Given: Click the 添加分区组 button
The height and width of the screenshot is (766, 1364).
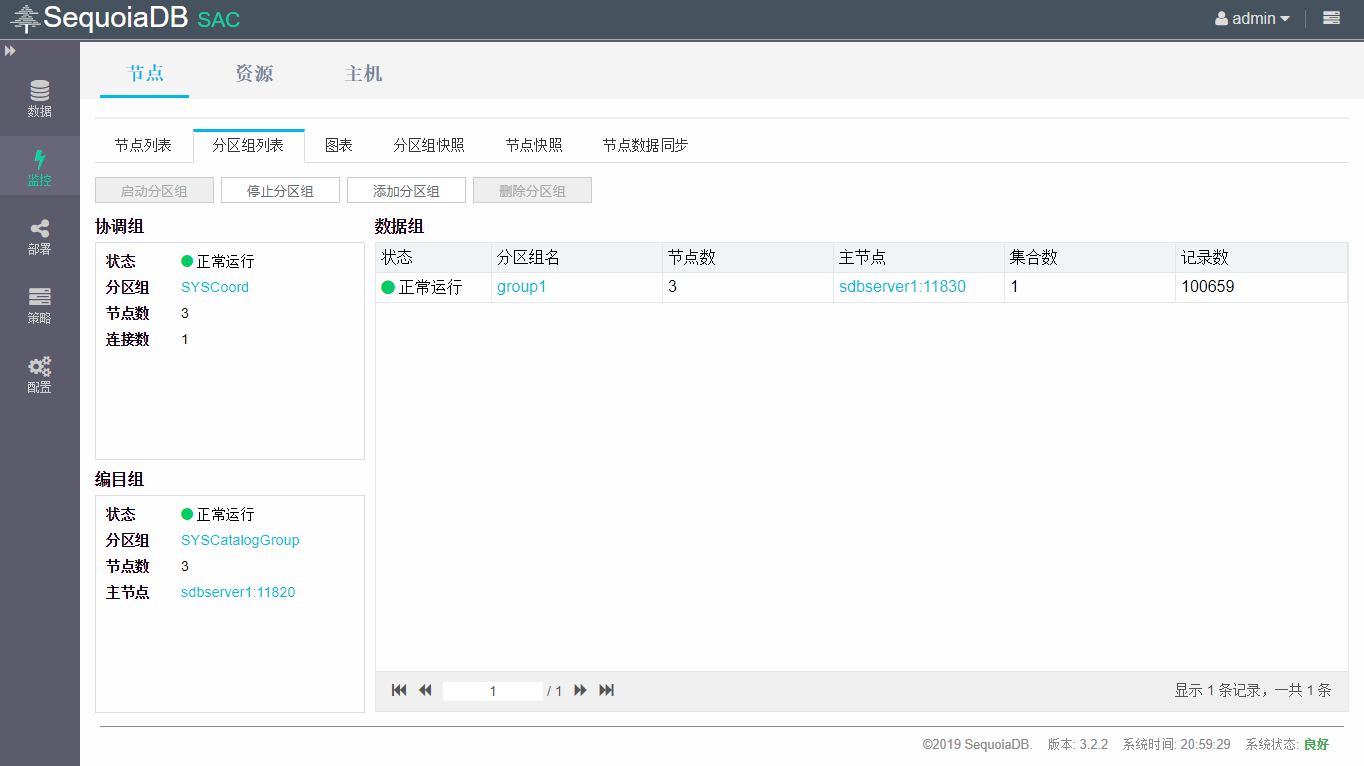Looking at the screenshot, I should tap(406, 191).
